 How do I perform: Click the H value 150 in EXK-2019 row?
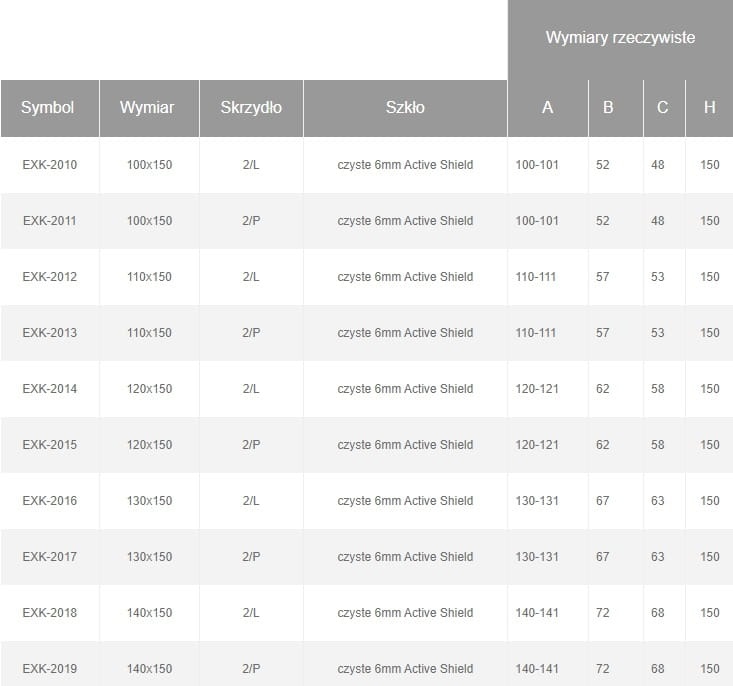[710, 669]
